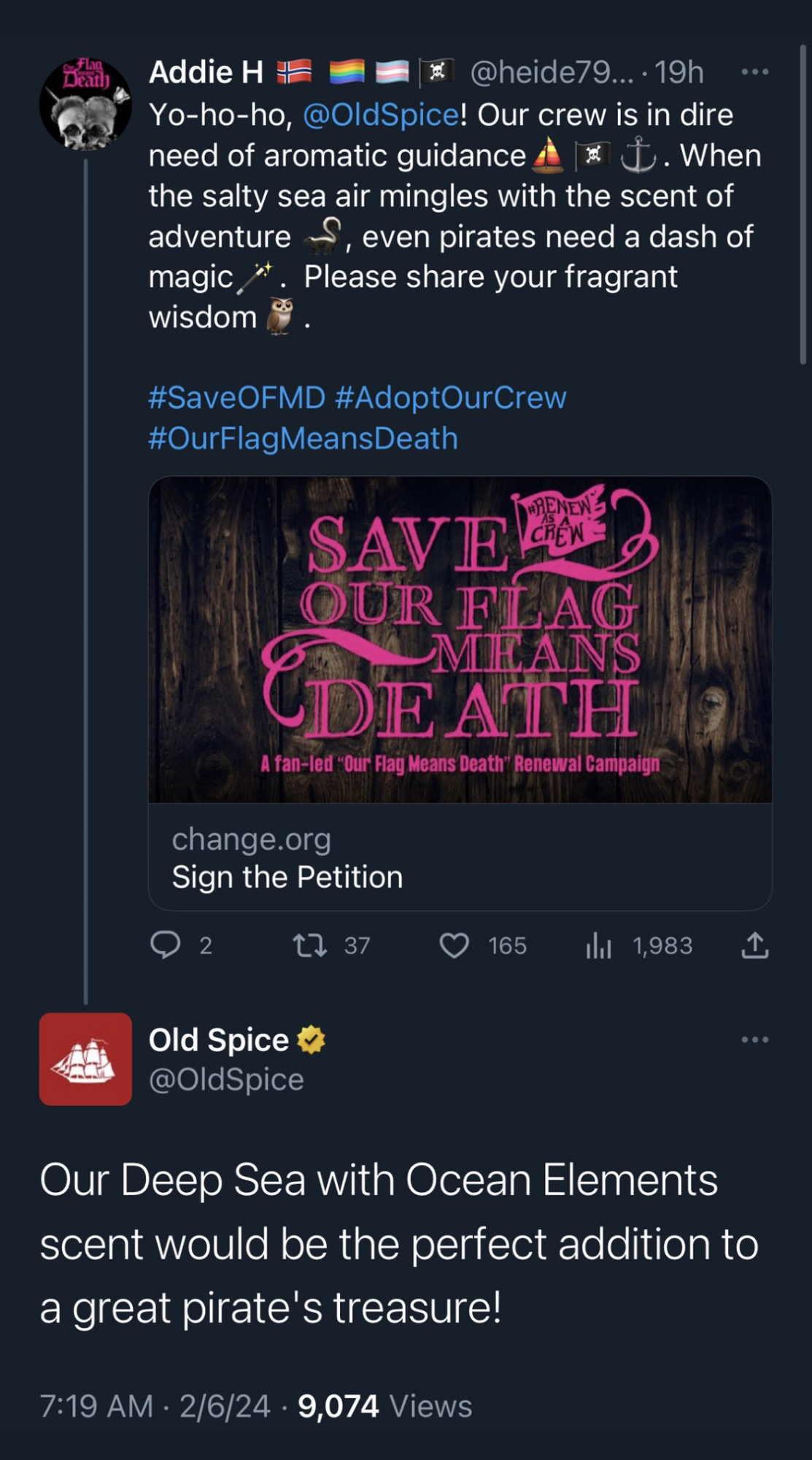Open more options on Addie H's tweet

click(x=754, y=72)
